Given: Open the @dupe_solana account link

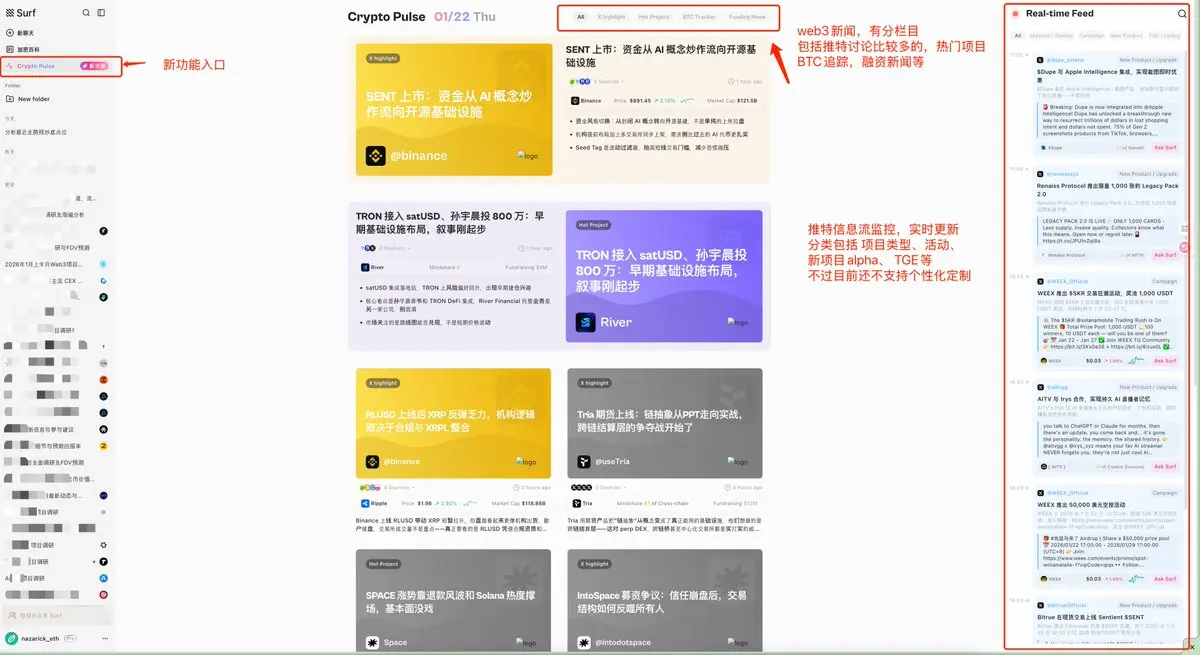Looking at the screenshot, I should (1065, 60).
